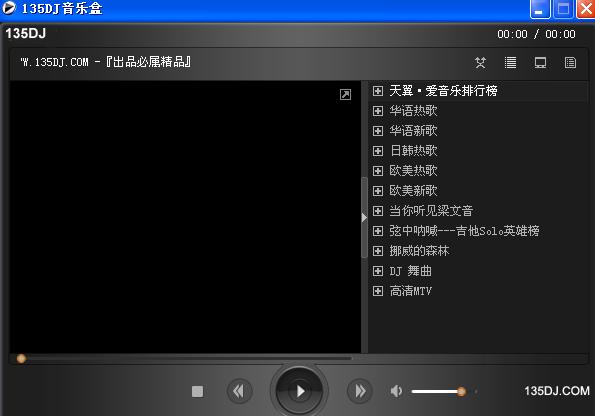595x416 pixels.
Task: Switch to the monitor display mode icon
Action: click(x=540, y=63)
